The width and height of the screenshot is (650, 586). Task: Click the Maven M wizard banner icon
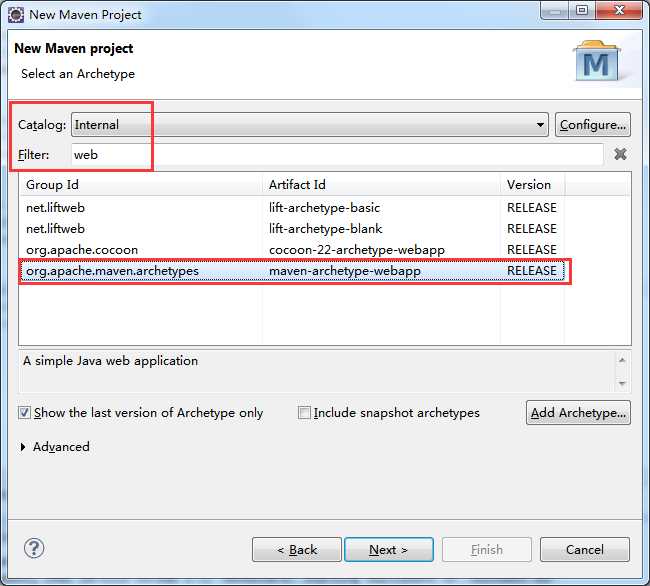pos(597,61)
